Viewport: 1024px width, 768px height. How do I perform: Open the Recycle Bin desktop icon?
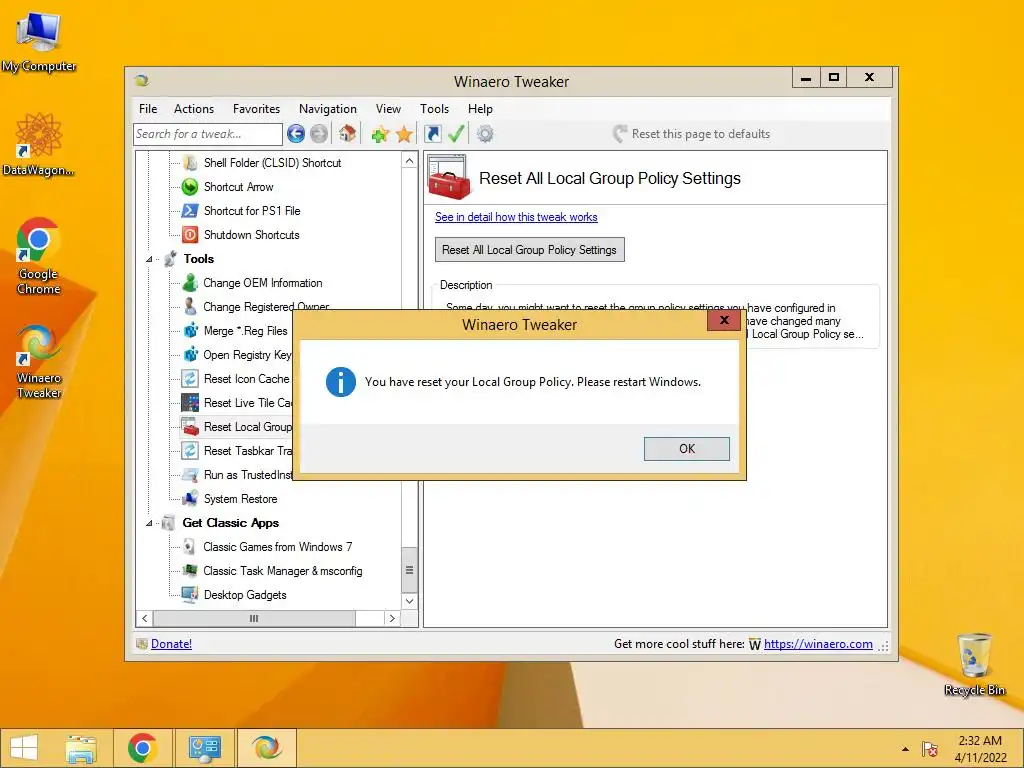point(974,665)
